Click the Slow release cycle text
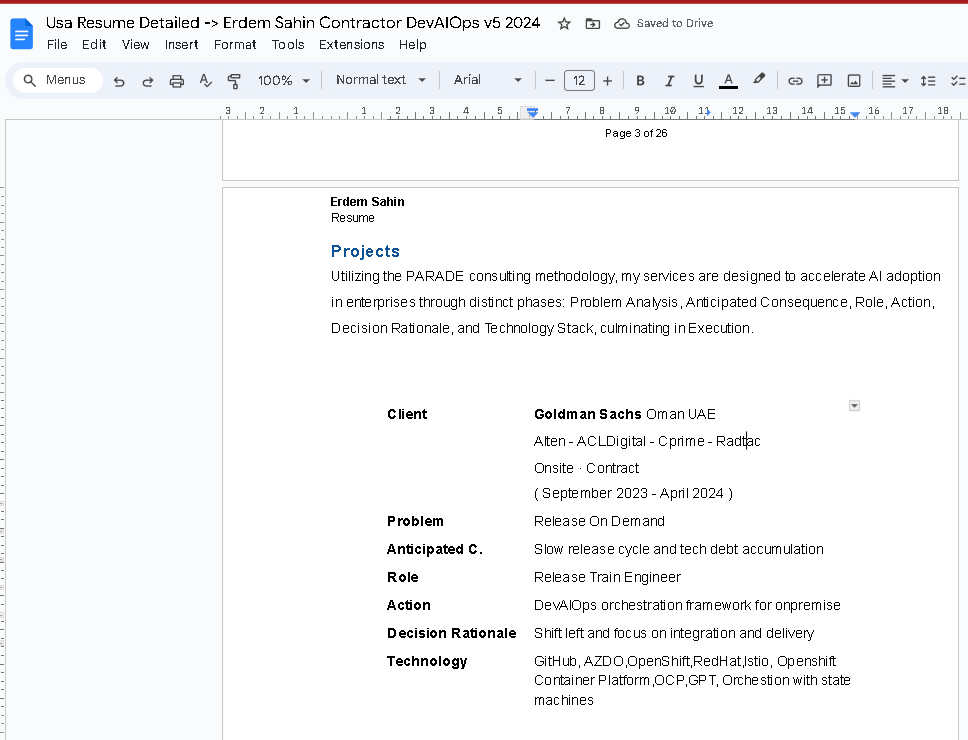The image size is (968, 740). 678,549
